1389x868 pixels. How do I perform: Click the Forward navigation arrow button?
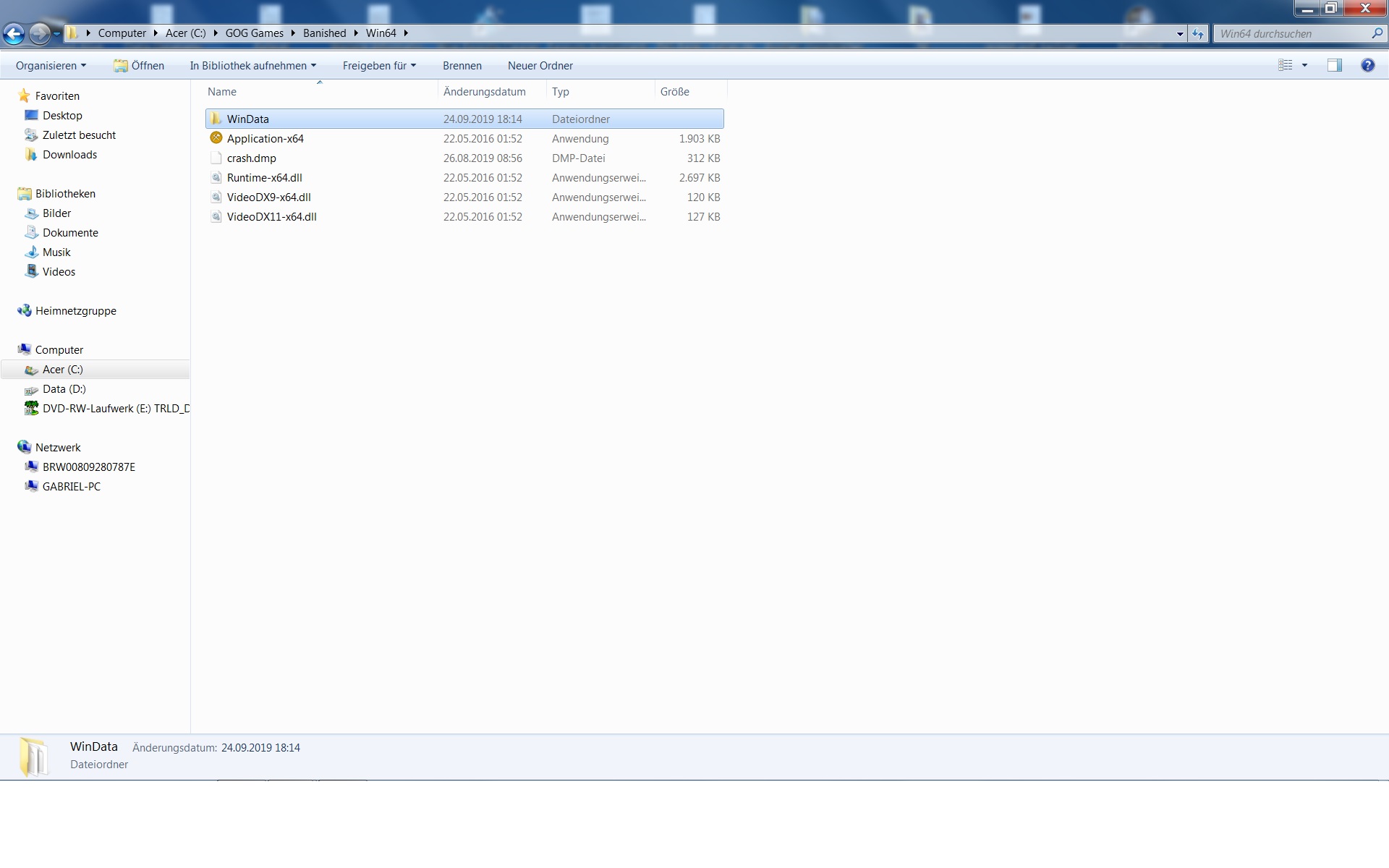click(40, 33)
